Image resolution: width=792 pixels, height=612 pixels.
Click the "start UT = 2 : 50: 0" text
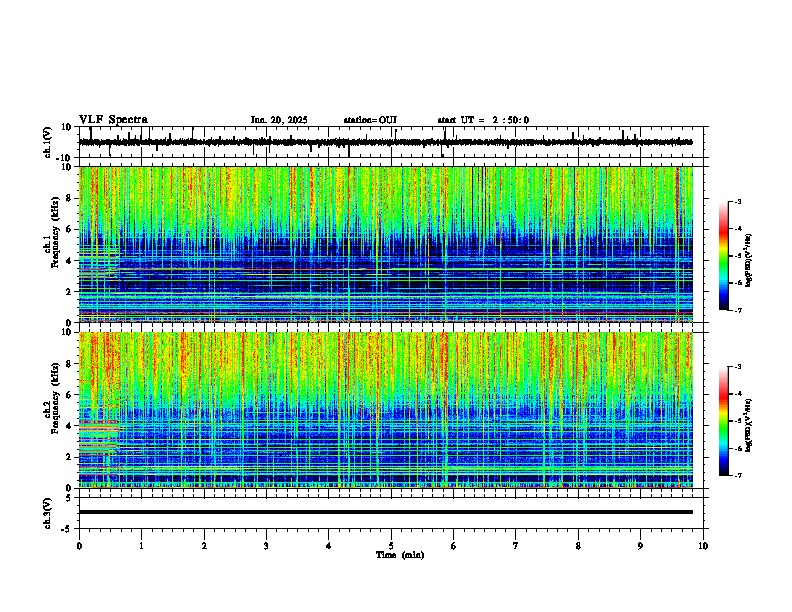tap(483, 120)
